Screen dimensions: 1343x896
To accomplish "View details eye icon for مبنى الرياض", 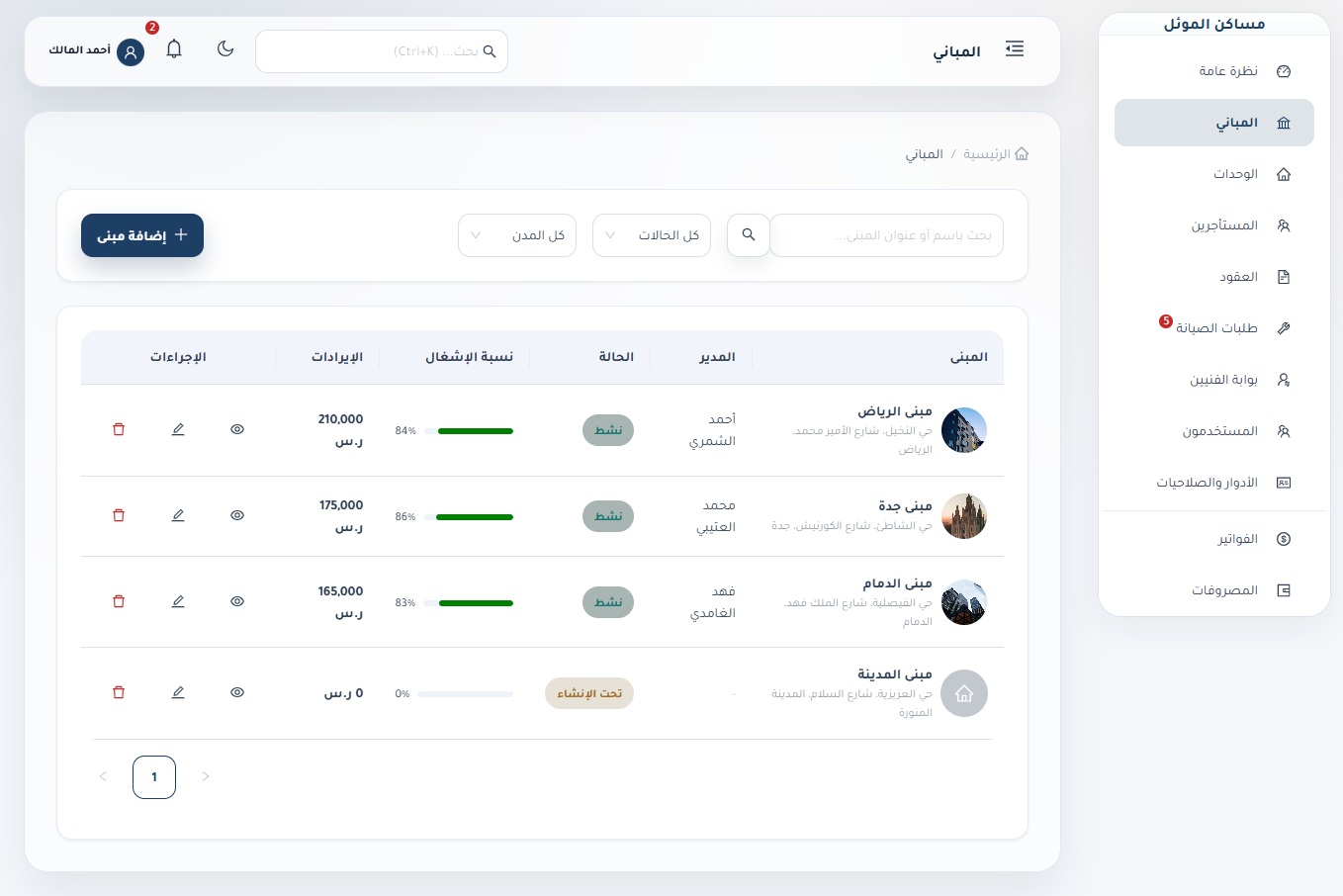I will (237, 429).
